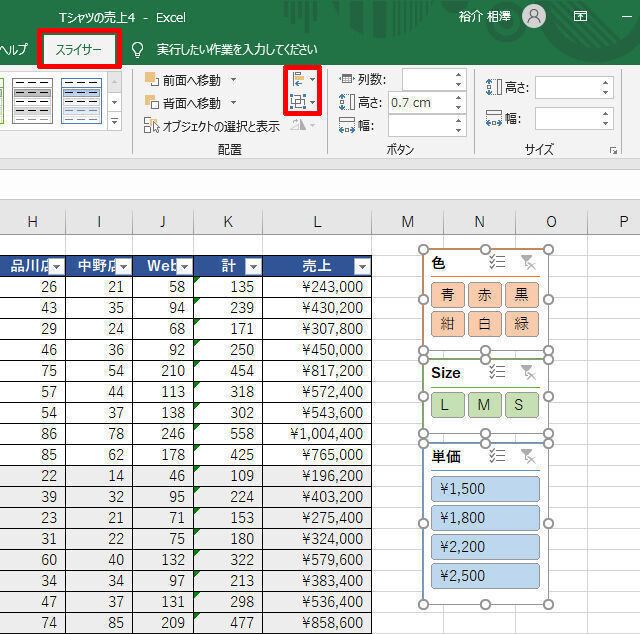Screen dimensions: 640x634
Task: Clear filter in the 単価 slicer
Action: pos(528,456)
